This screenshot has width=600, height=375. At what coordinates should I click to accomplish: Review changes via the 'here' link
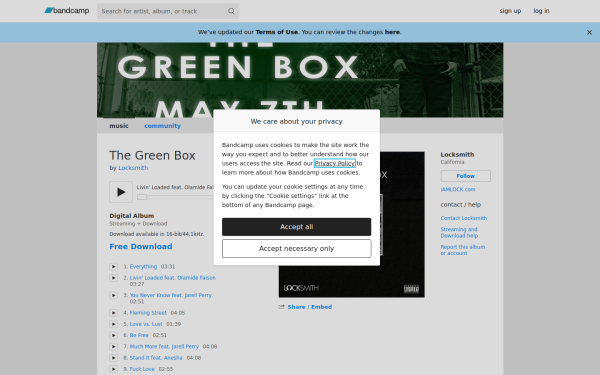[x=392, y=32]
